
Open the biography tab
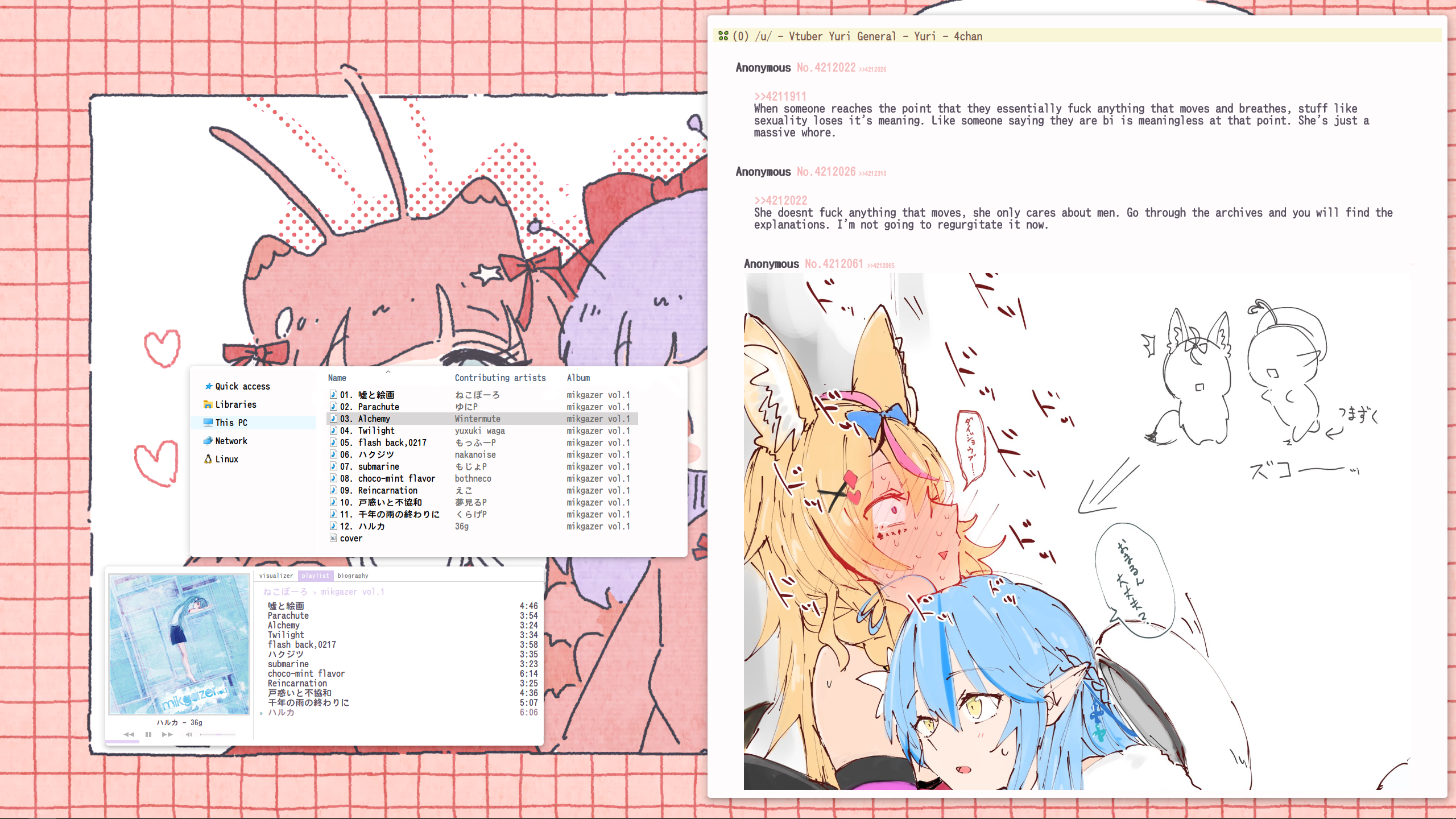(353, 576)
